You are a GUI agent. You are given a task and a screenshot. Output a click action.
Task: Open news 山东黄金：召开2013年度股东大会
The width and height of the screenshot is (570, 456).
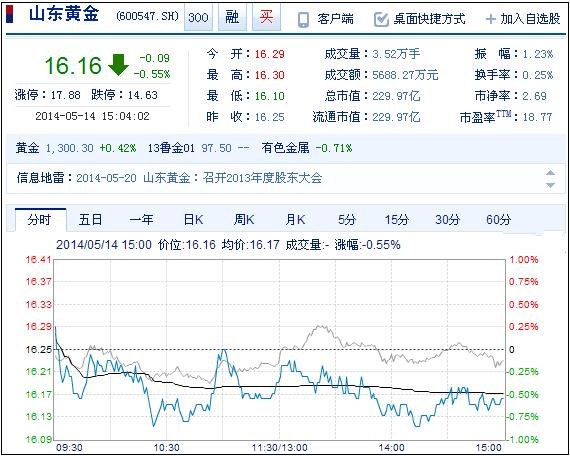233,178
